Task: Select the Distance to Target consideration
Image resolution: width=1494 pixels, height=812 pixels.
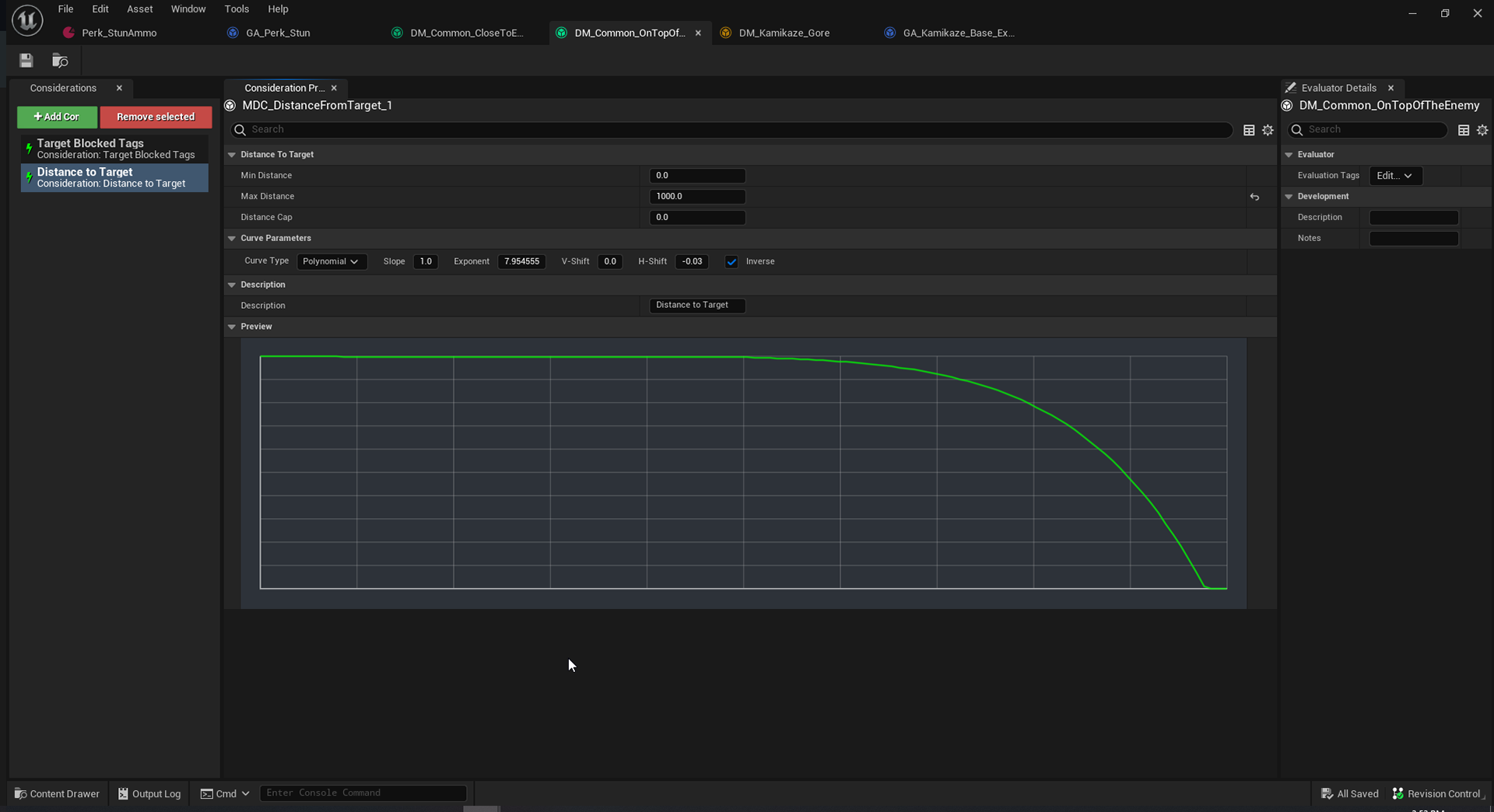Action: pyautogui.click(x=114, y=177)
